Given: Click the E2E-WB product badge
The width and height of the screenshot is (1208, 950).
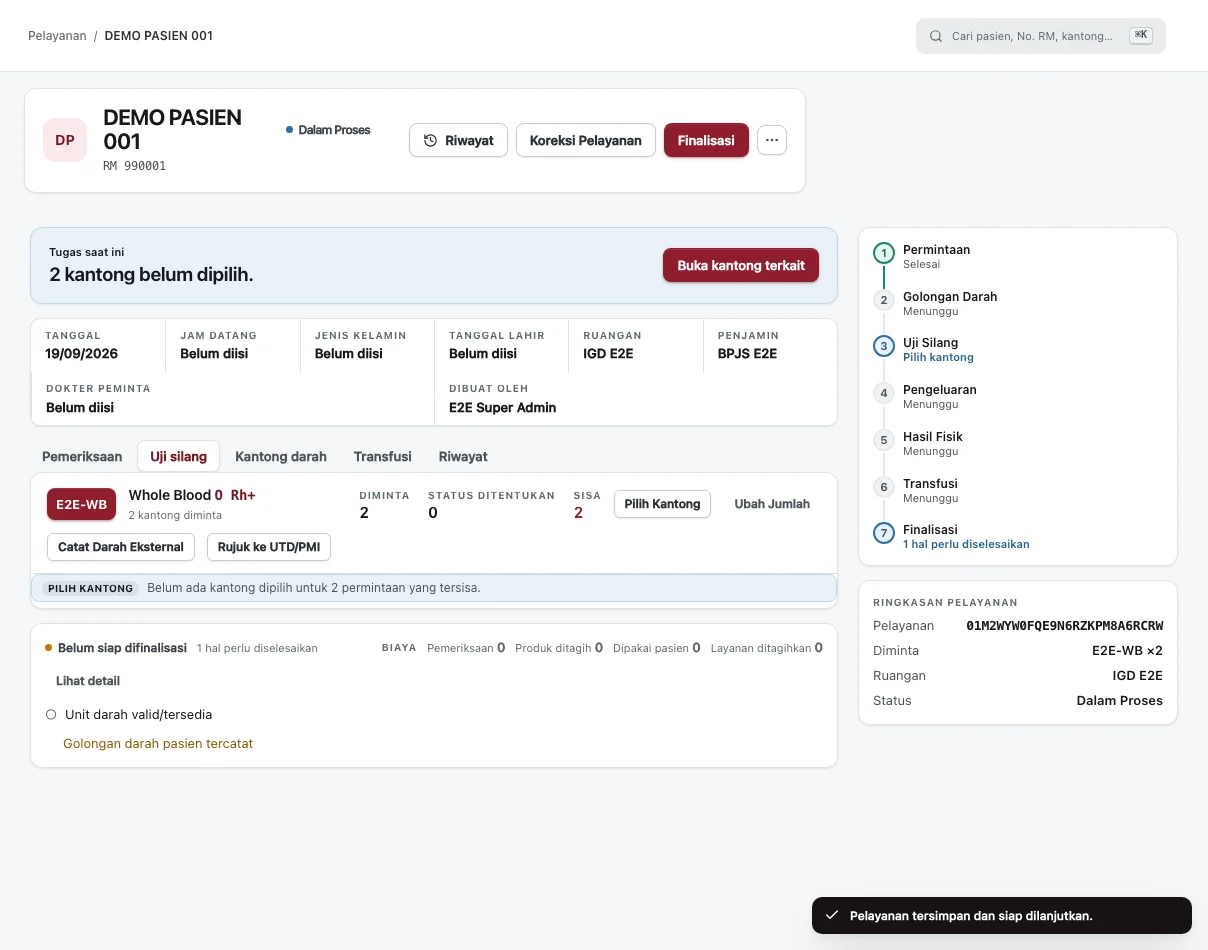Looking at the screenshot, I should [82, 504].
